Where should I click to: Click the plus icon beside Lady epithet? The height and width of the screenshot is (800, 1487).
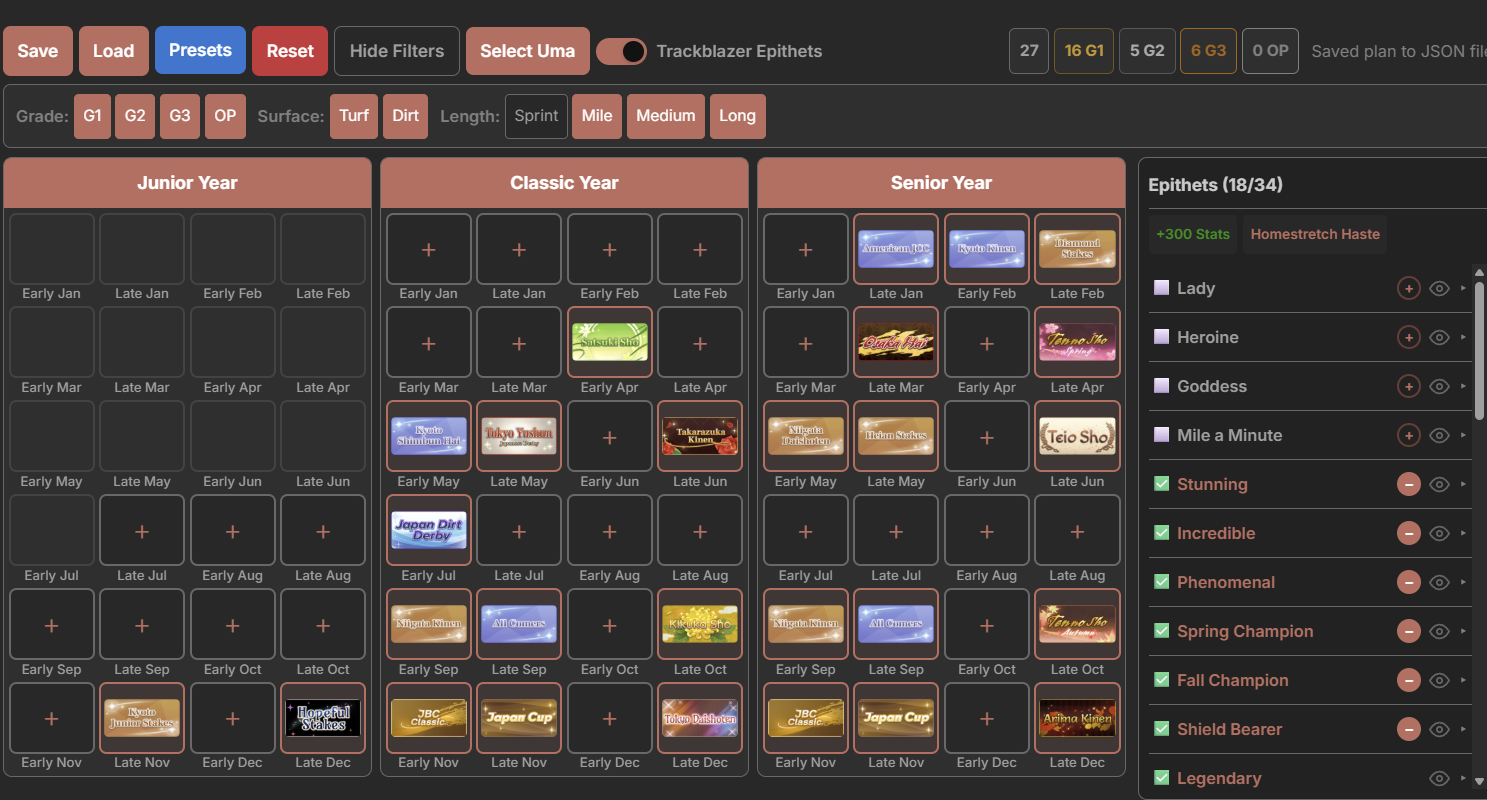pyautogui.click(x=1408, y=289)
